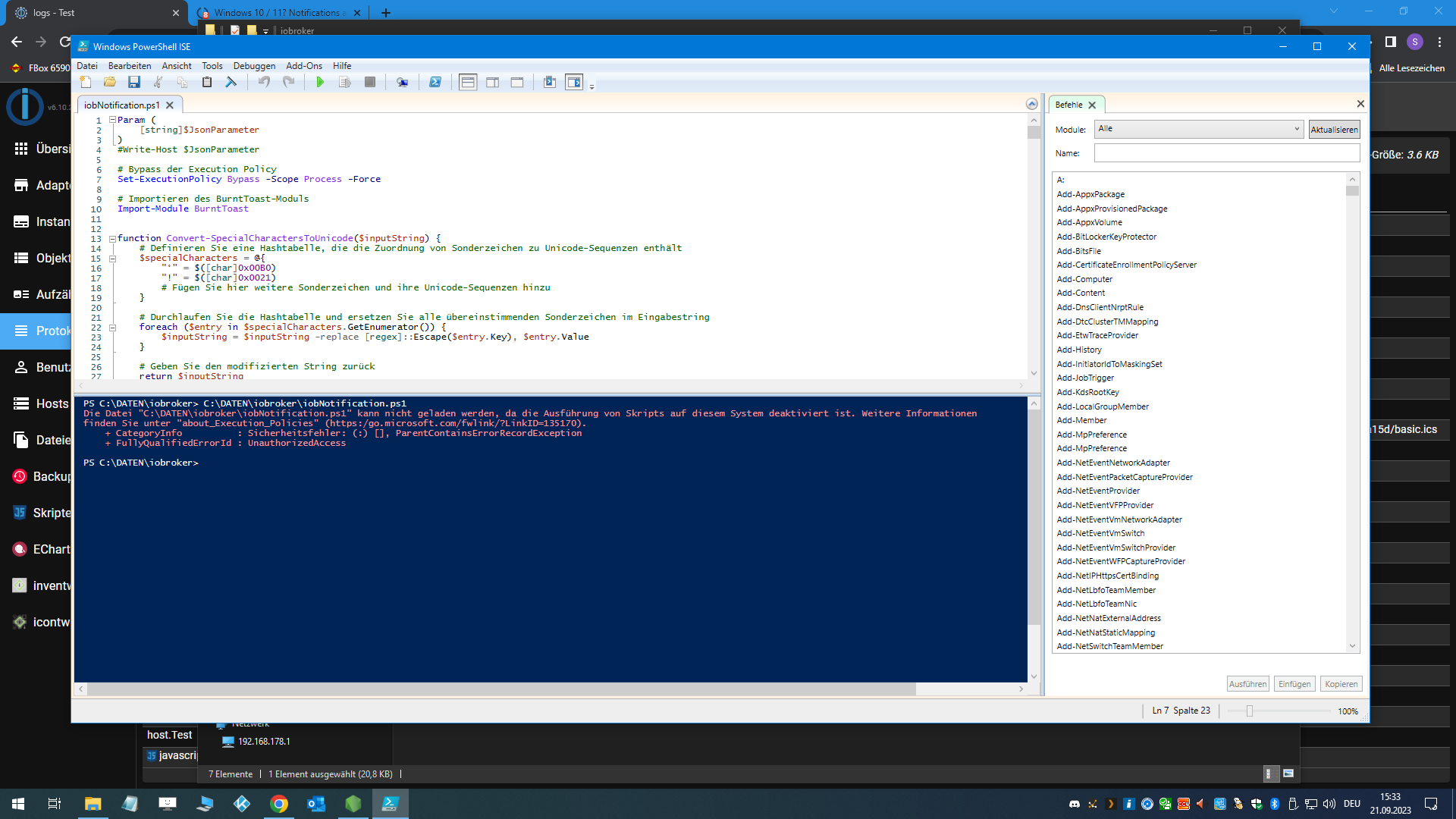The height and width of the screenshot is (819, 1456).
Task: Select Add-AppxPackage in the command list
Action: 1090,195
